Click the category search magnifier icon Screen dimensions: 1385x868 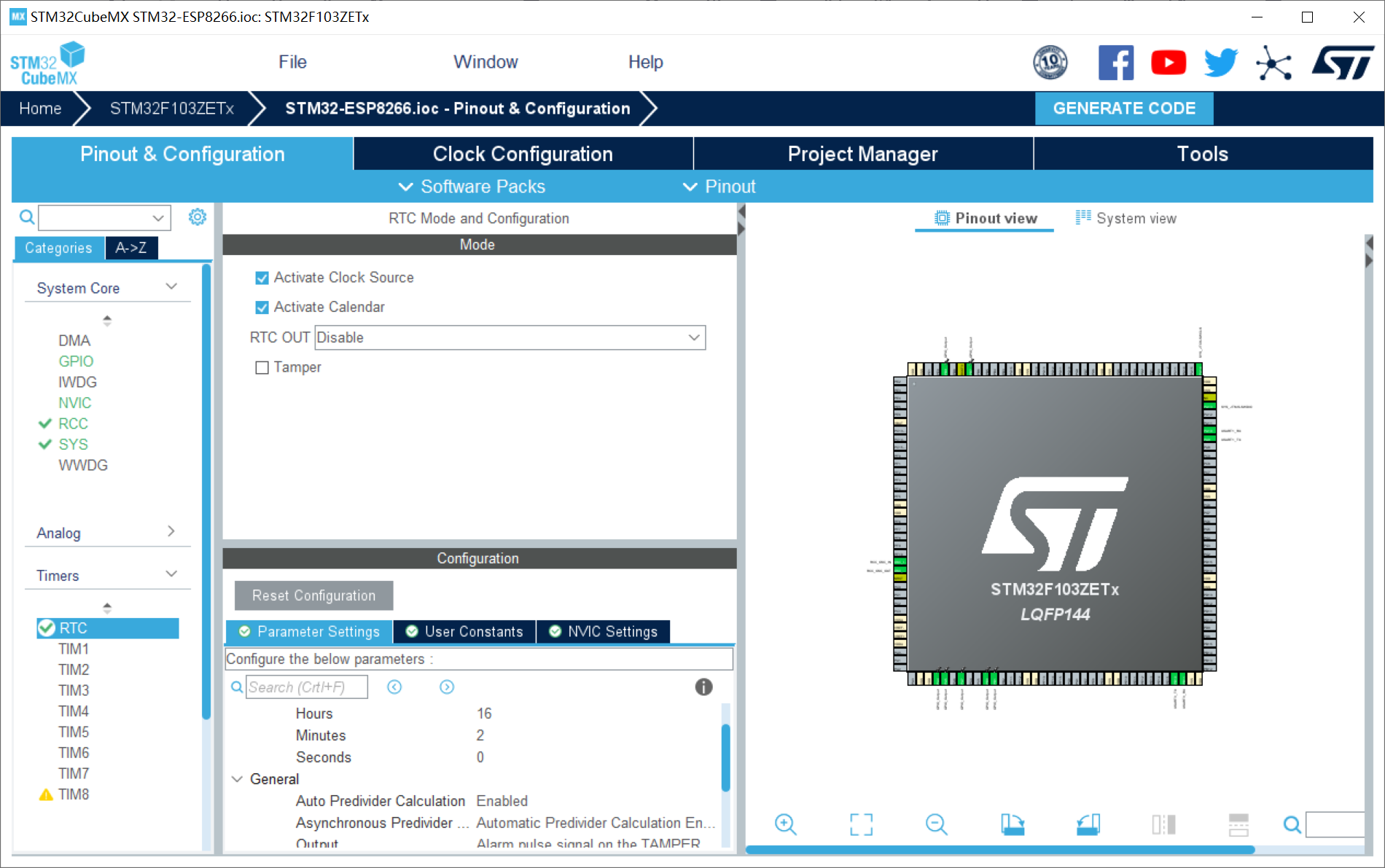point(27,217)
